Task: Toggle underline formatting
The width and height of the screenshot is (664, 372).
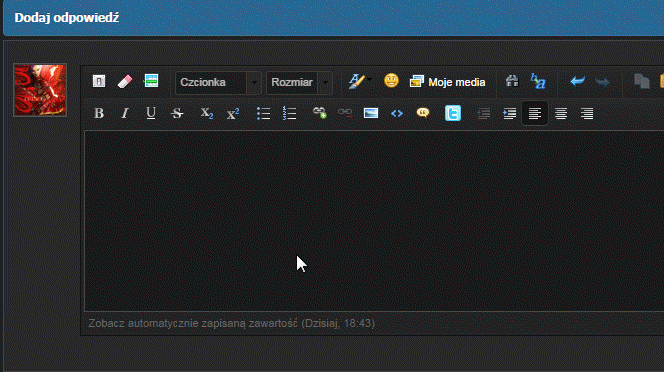Action: coord(151,113)
